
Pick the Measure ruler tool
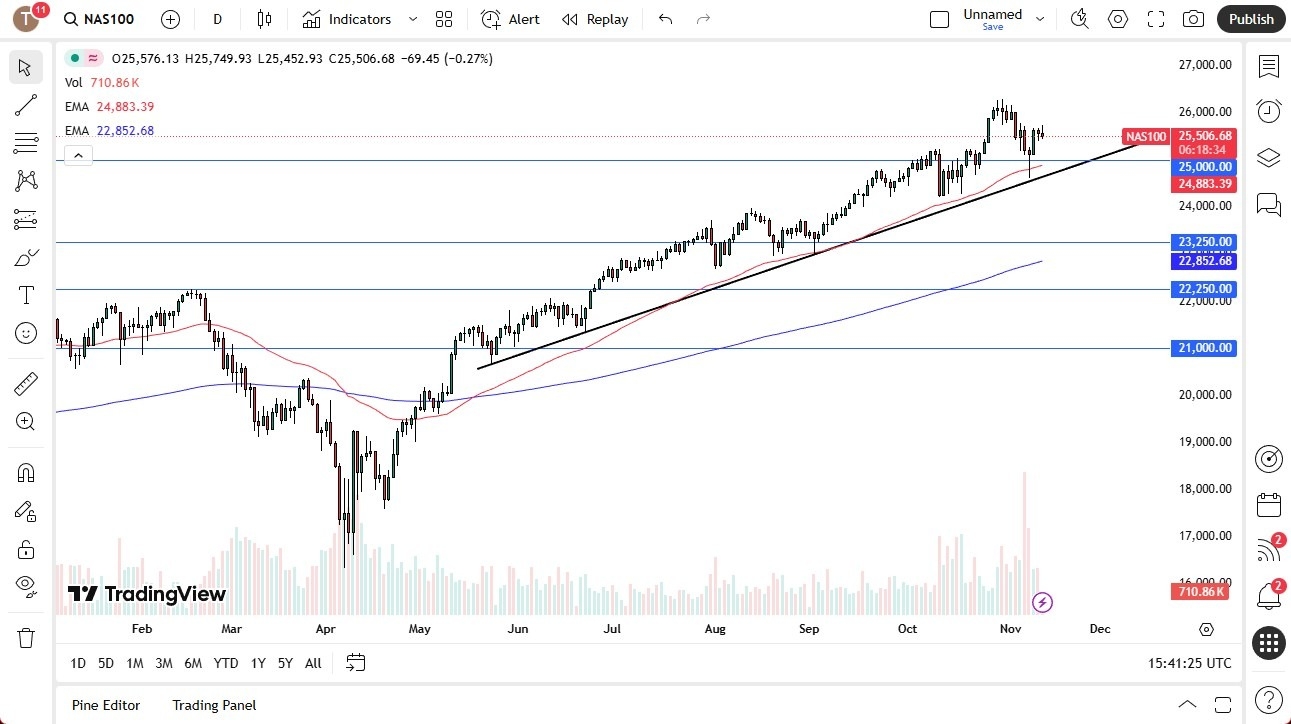click(x=26, y=383)
